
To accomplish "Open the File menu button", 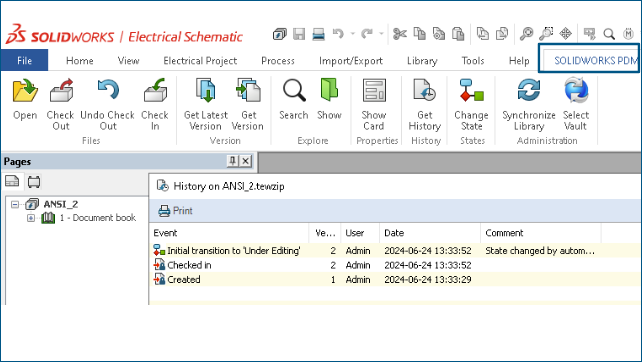I will [24, 60].
